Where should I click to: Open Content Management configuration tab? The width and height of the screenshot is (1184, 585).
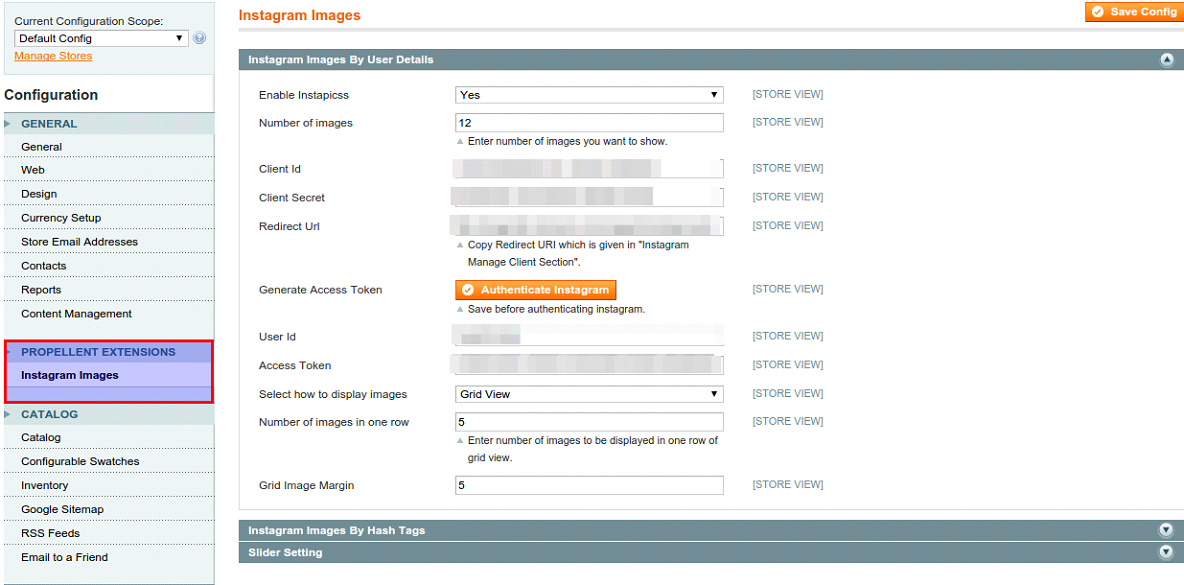tap(109, 313)
